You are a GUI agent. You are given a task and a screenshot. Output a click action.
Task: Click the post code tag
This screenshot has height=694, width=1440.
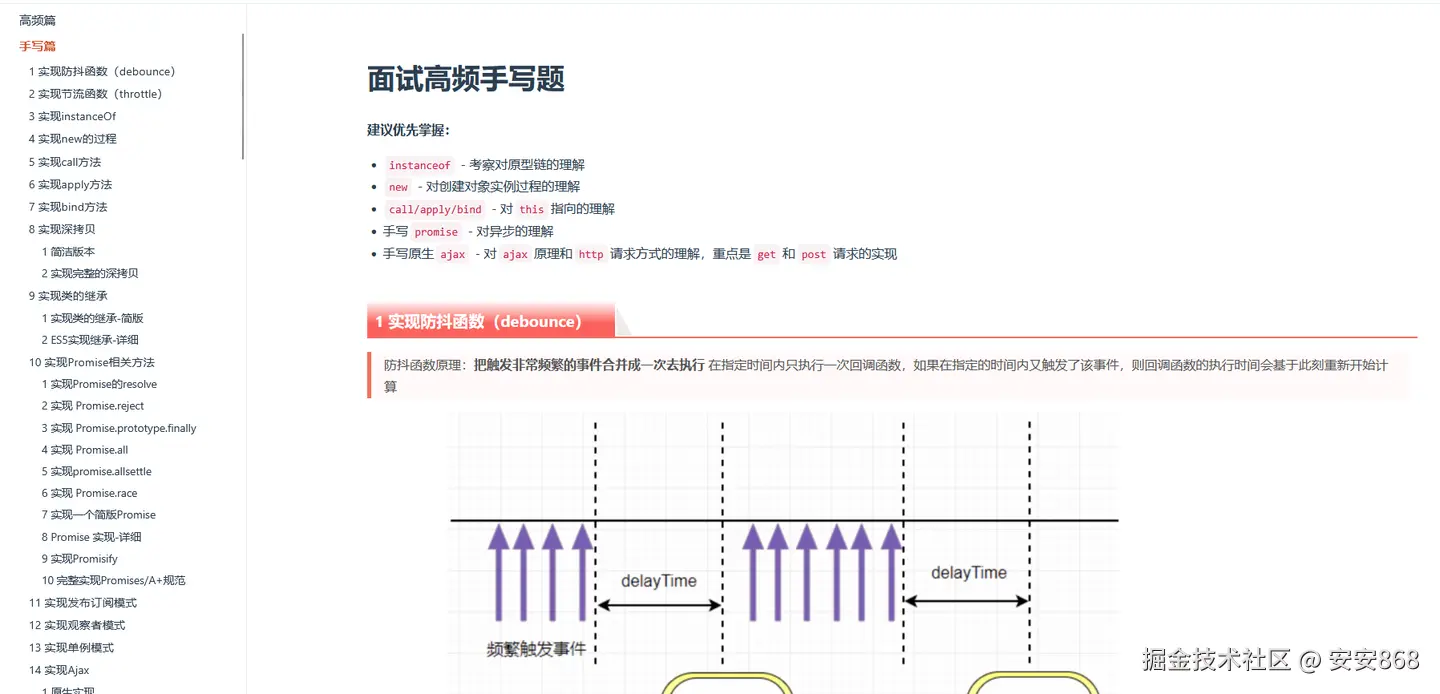[813, 254]
